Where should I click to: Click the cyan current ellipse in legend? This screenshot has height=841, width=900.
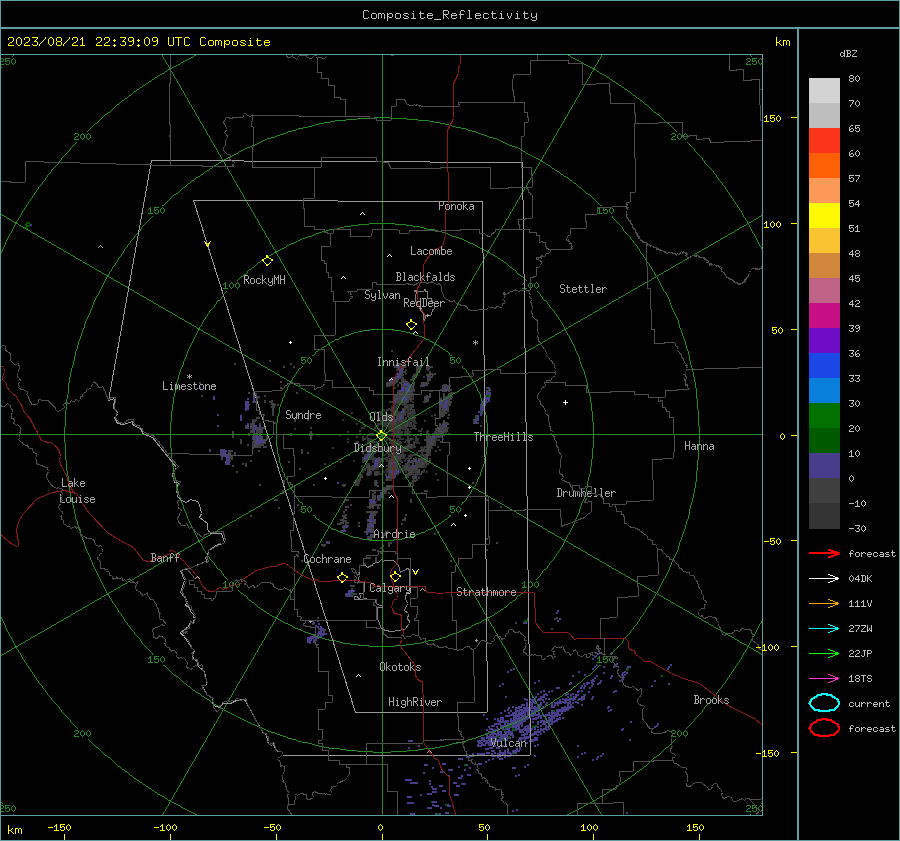tap(824, 703)
